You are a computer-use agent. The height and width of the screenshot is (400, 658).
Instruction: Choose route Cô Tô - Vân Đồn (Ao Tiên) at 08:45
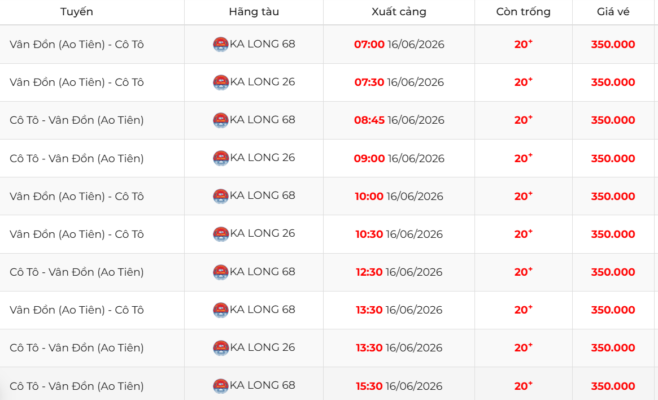77,120
